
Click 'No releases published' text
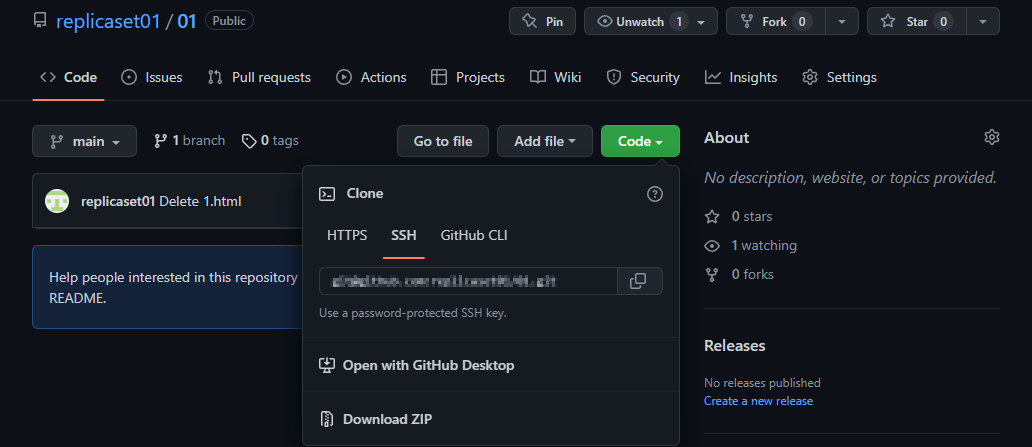pos(762,382)
